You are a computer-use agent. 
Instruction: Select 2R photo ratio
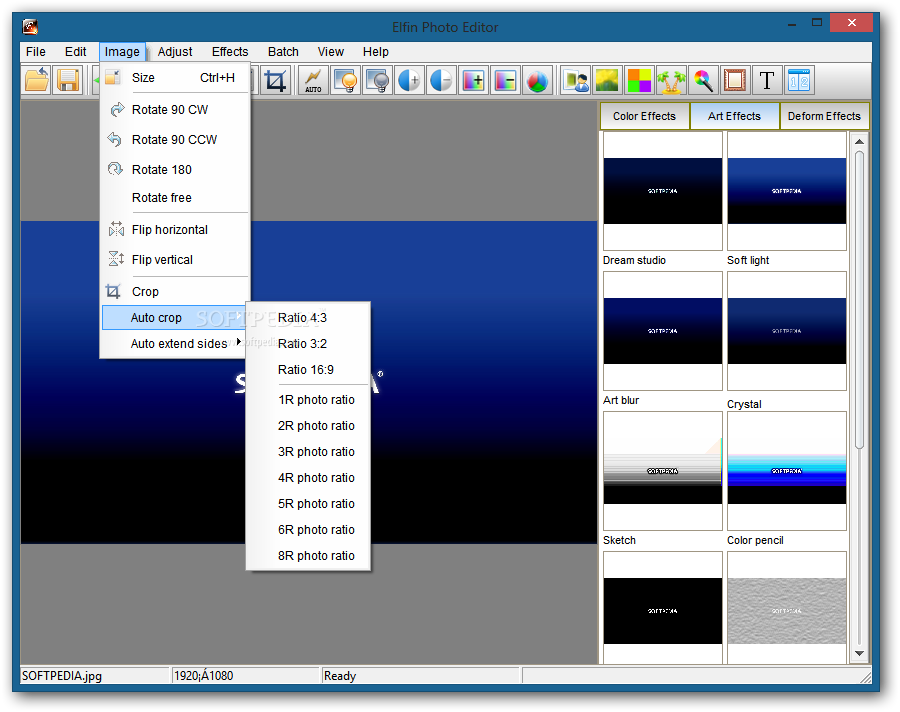[x=308, y=425]
